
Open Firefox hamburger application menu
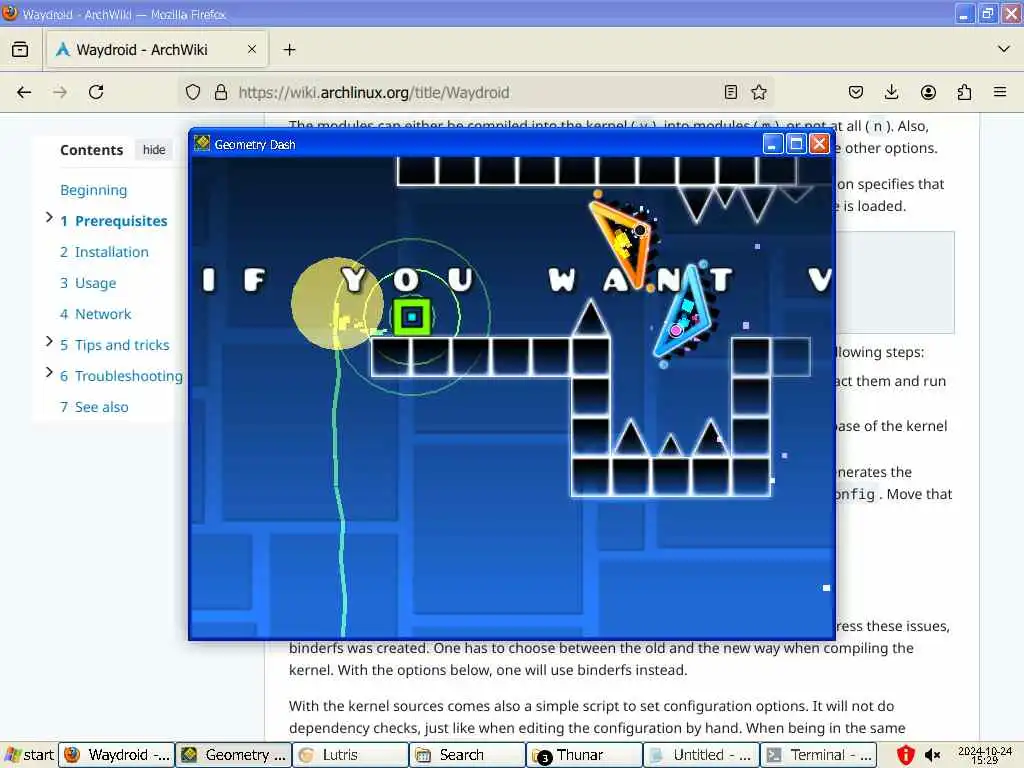pos(1000,92)
